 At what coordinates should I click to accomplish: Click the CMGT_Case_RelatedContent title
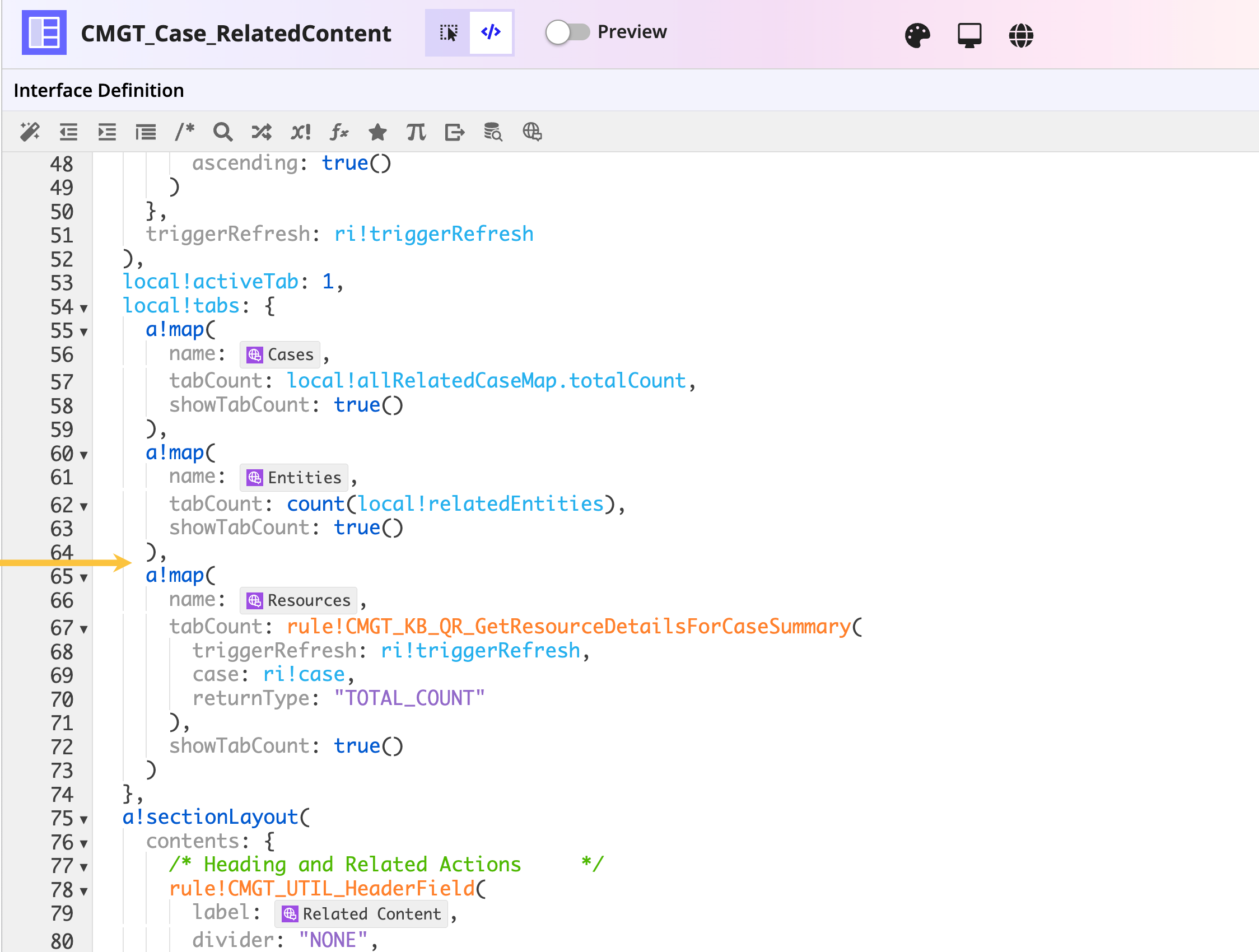[236, 33]
